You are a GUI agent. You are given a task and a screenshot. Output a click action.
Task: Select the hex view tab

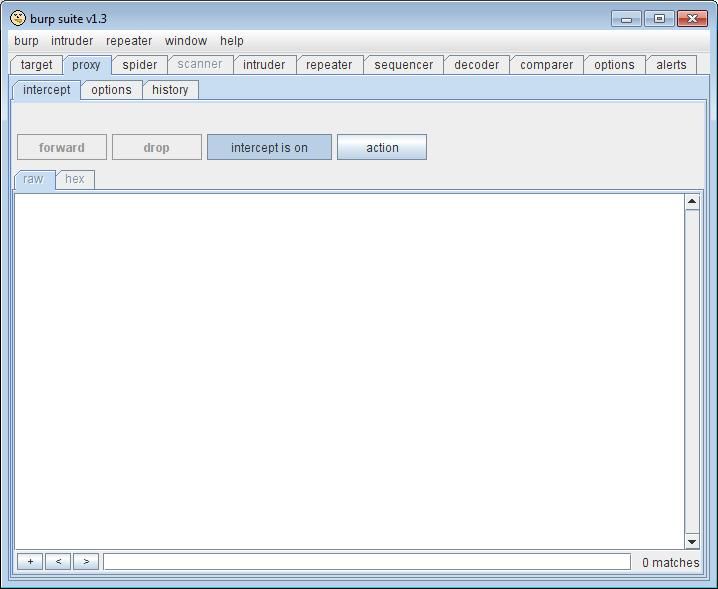click(x=75, y=179)
